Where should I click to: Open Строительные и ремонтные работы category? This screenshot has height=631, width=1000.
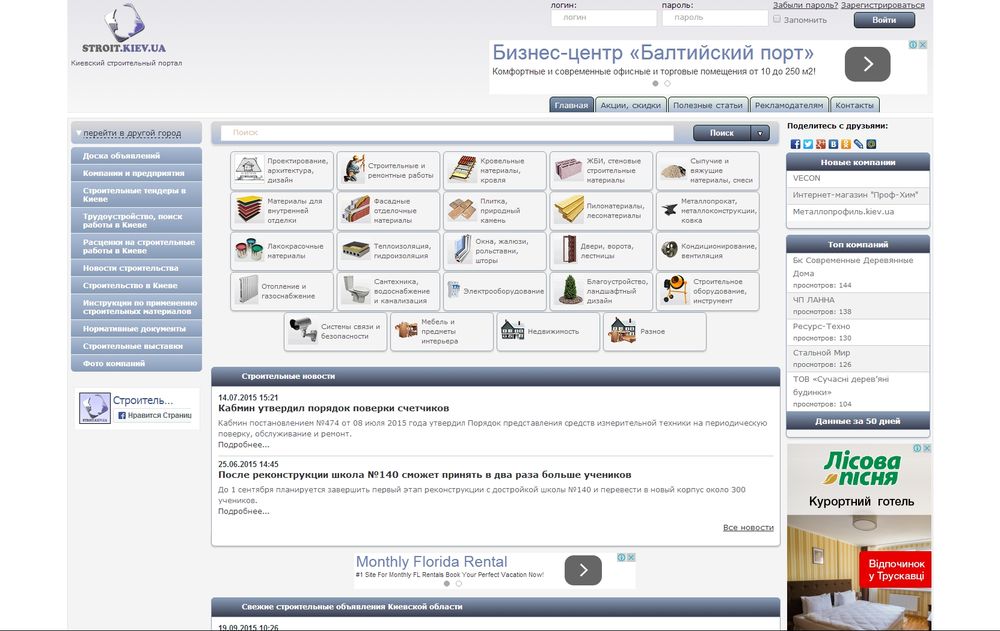click(x=388, y=170)
